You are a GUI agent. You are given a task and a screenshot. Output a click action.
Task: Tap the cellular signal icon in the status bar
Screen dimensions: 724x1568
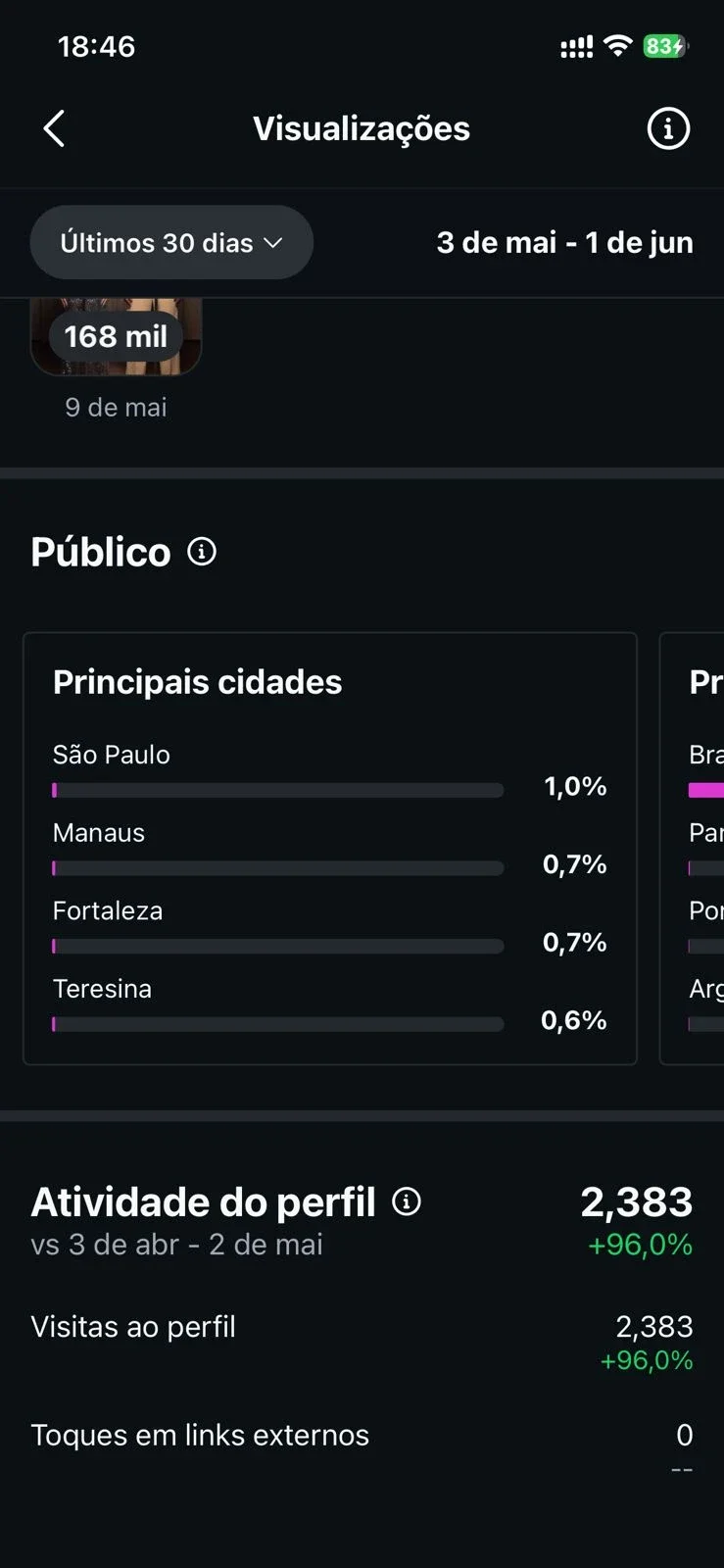576,46
